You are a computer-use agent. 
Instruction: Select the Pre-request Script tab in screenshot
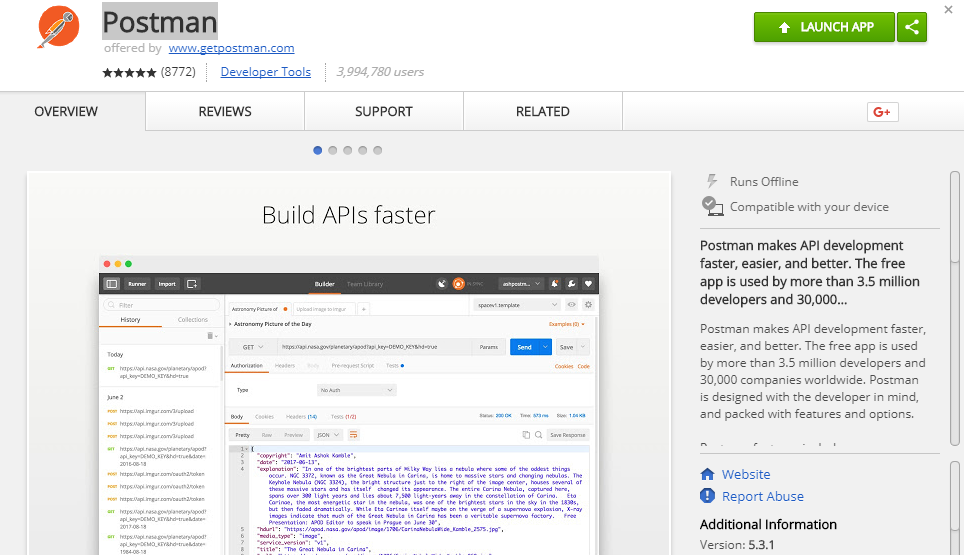coord(352,366)
